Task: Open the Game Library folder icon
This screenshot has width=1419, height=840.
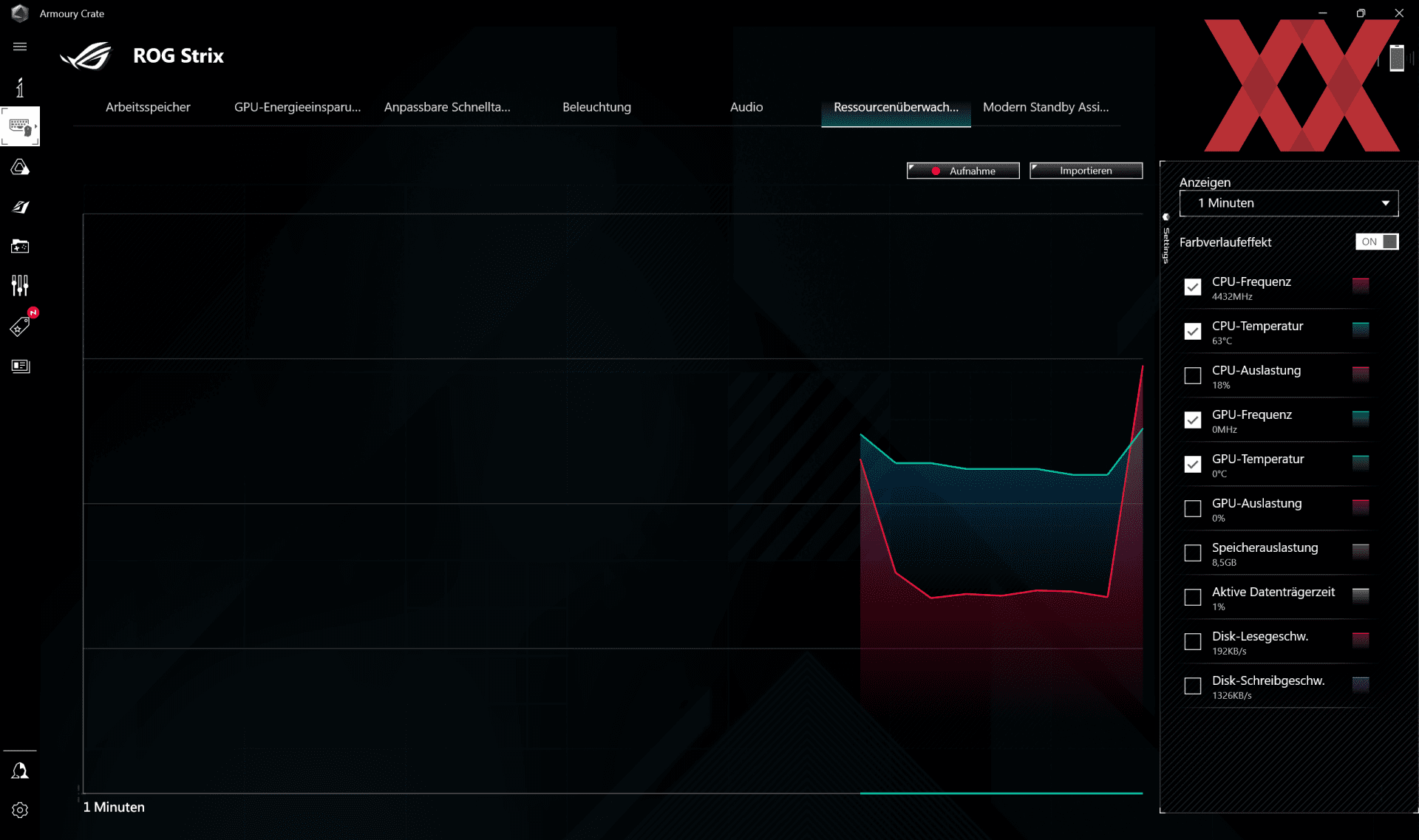Action: 20,246
